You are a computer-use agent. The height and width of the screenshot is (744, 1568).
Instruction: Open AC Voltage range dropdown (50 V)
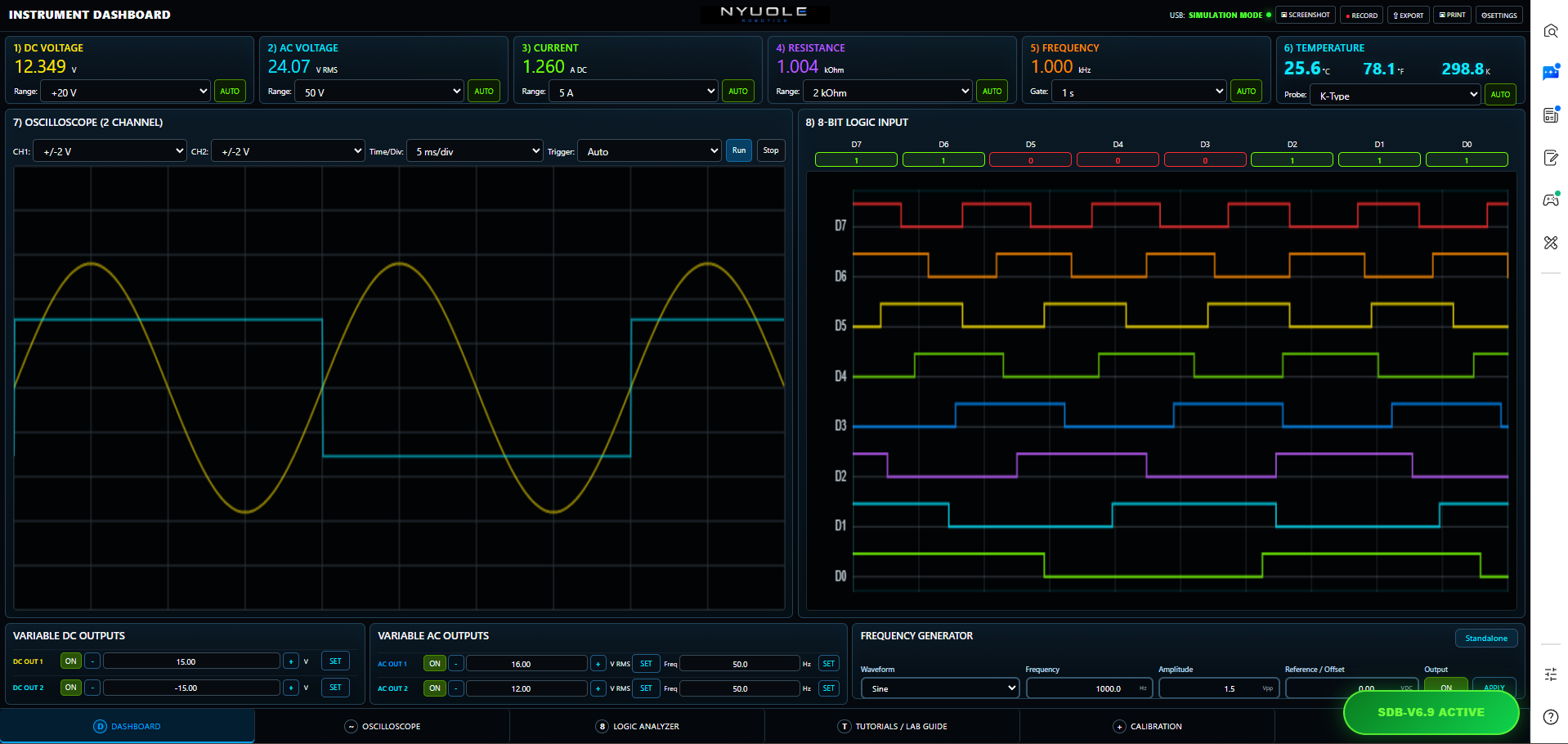point(379,92)
